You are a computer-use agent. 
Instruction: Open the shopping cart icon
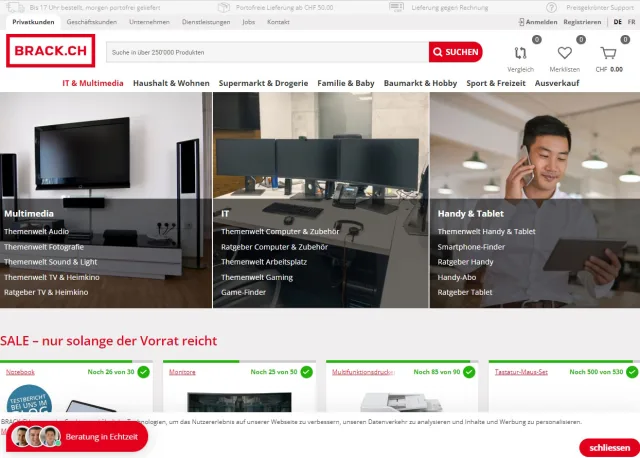[x=608, y=53]
